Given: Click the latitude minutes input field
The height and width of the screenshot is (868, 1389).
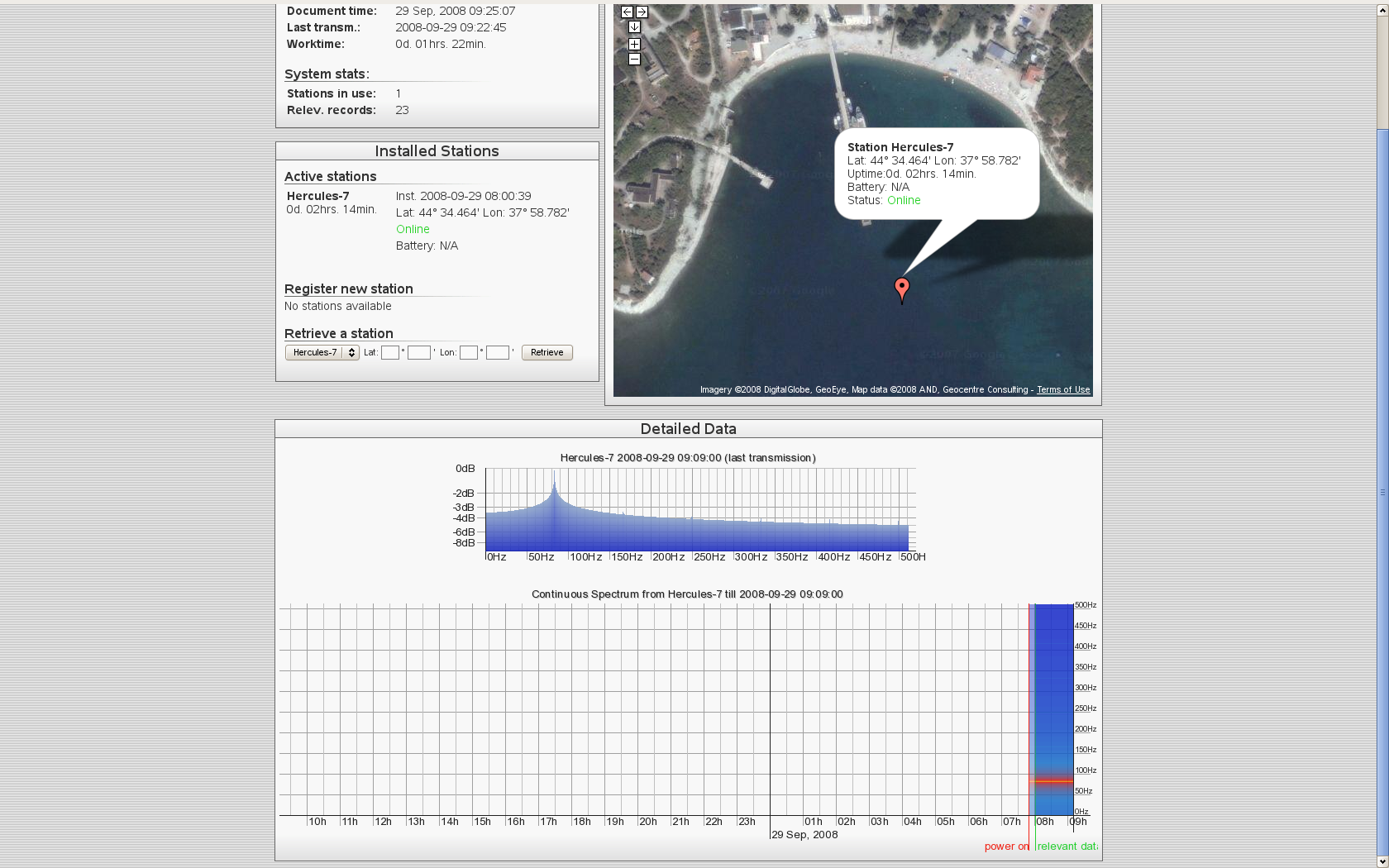Looking at the screenshot, I should click(x=418, y=353).
